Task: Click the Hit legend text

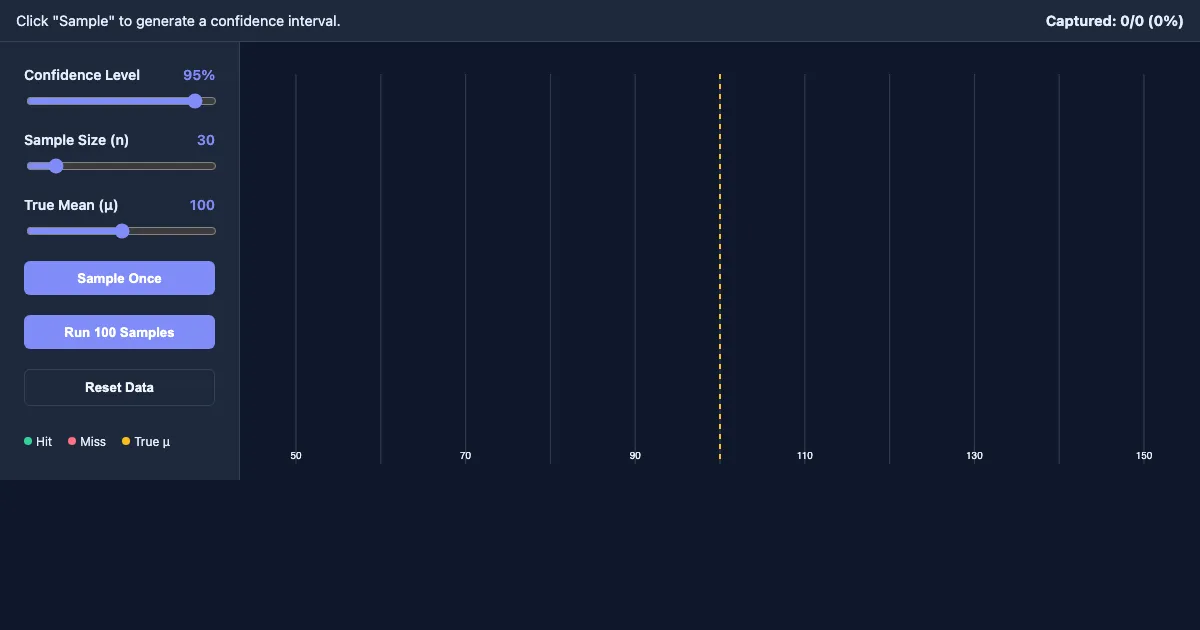Action: tap(44, 441)
